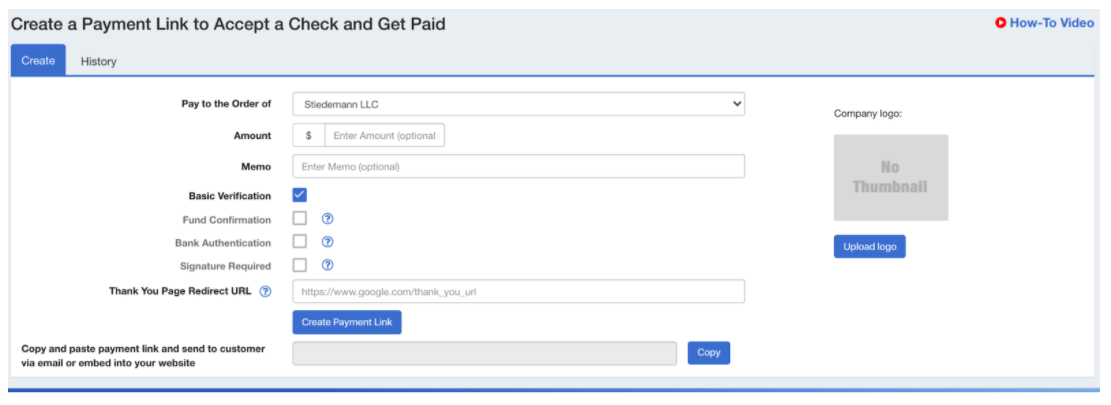Click the How-To Video play icon

pyautogui.click(x=1000, y=23)
